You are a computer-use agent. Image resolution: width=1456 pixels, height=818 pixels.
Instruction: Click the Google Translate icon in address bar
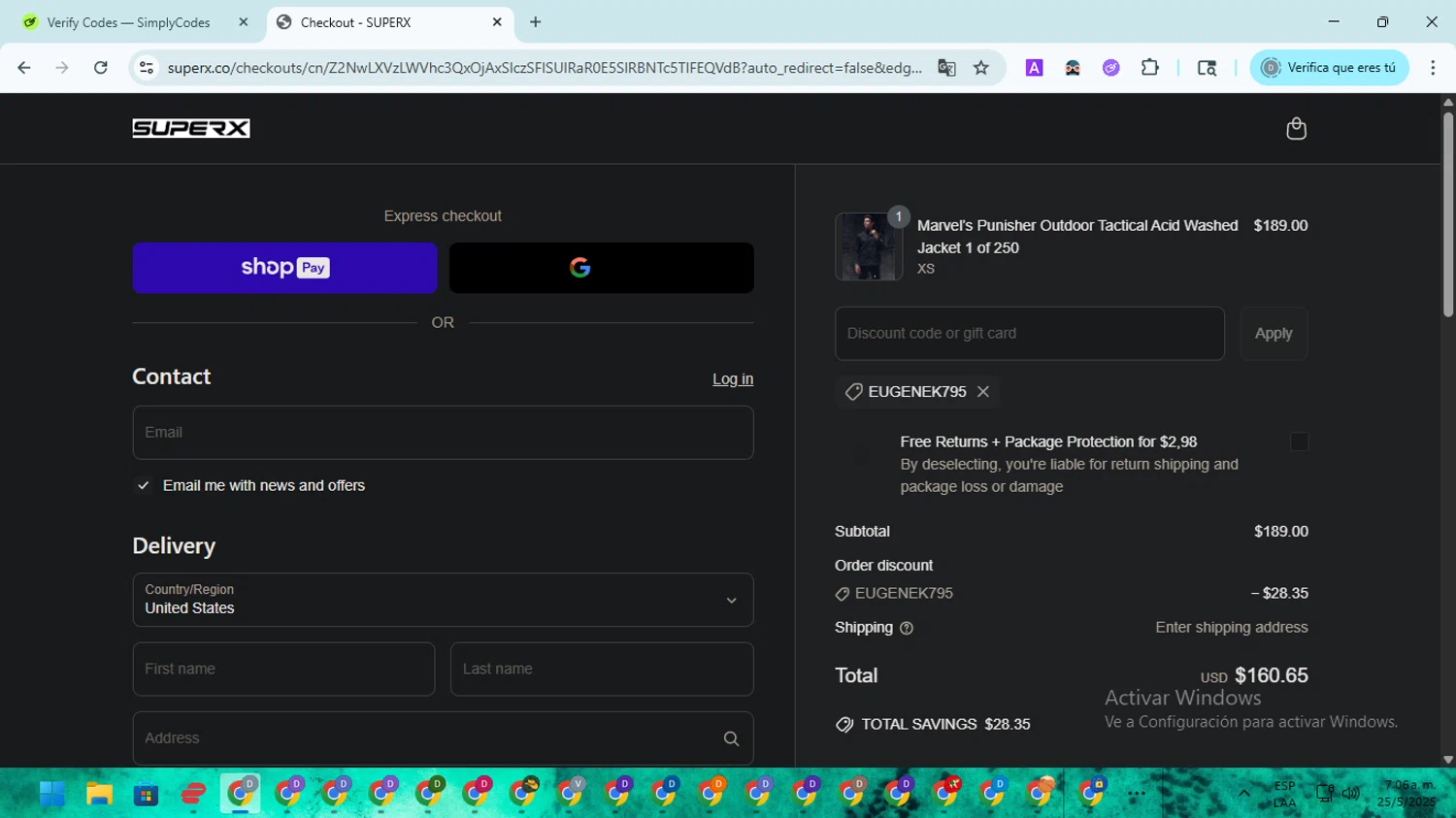click(x=946, y=68)
